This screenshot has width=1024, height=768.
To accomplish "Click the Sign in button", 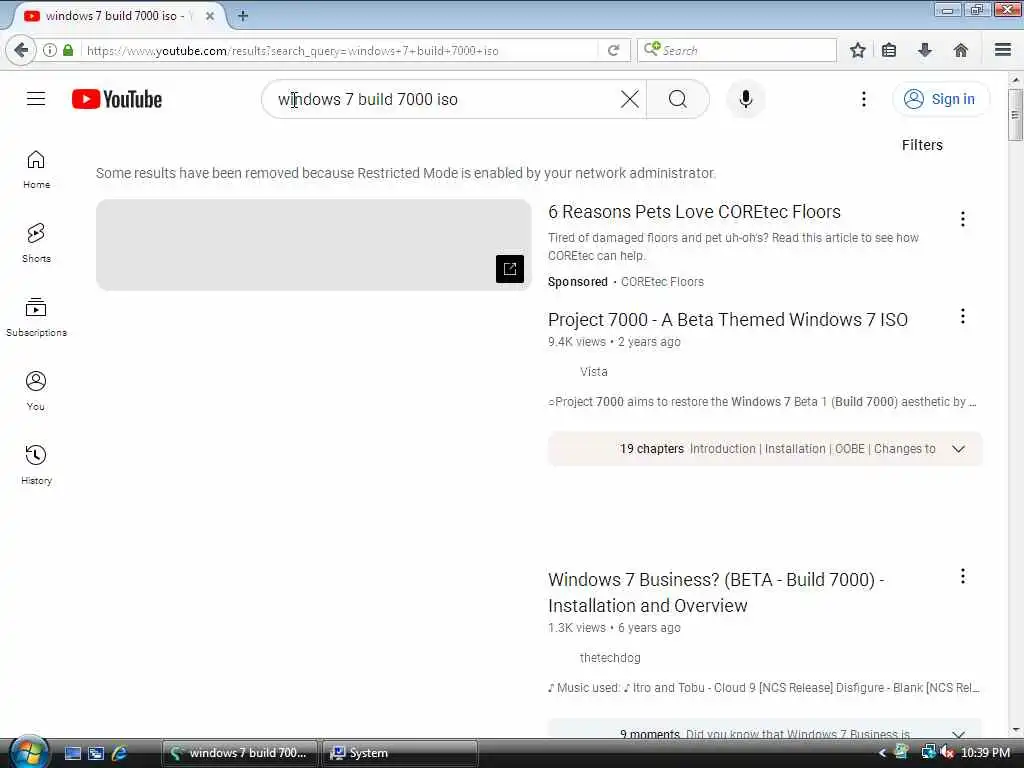I will click(940, 99).
